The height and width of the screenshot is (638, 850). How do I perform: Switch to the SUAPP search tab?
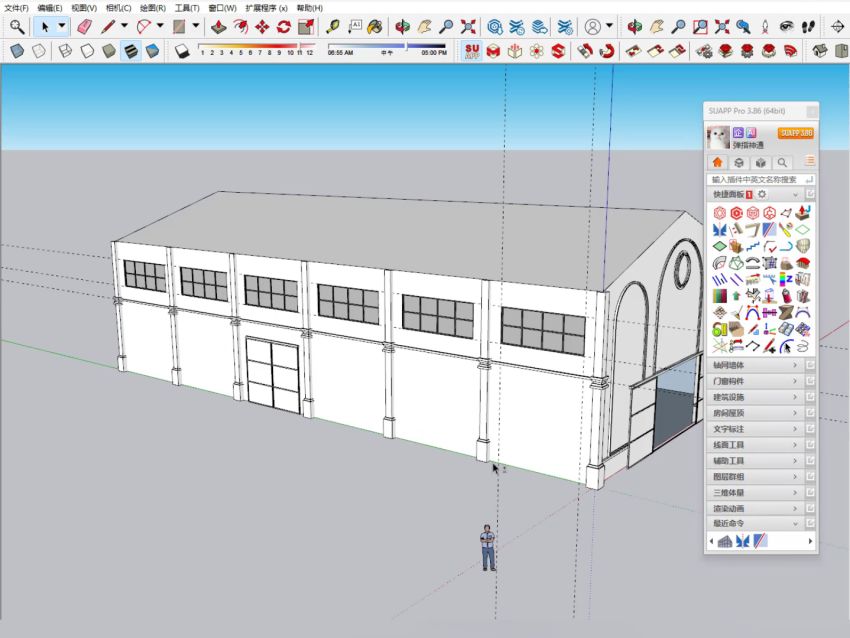tap(782, 162)
